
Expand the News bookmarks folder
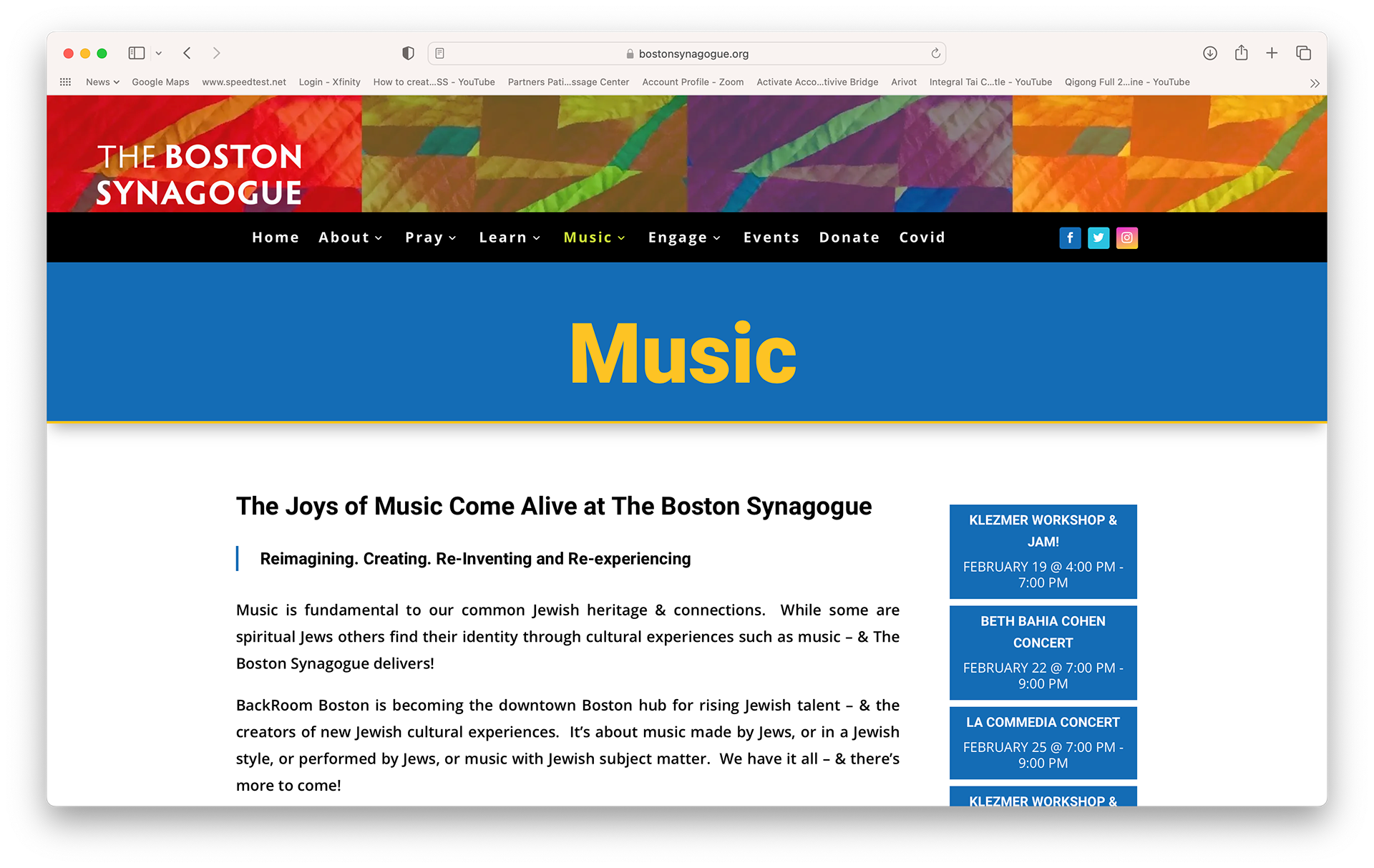[102, 82]
